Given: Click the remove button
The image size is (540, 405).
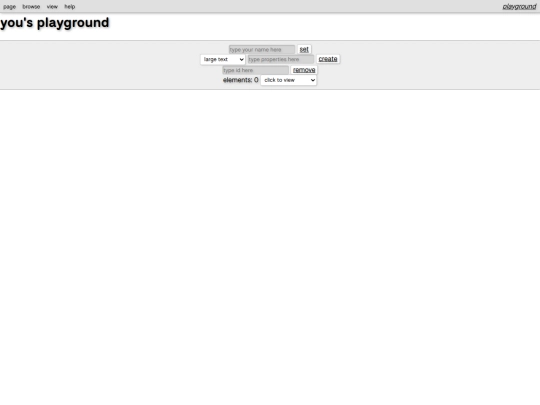Looking at the screenshot, I should tap(304, 70).
